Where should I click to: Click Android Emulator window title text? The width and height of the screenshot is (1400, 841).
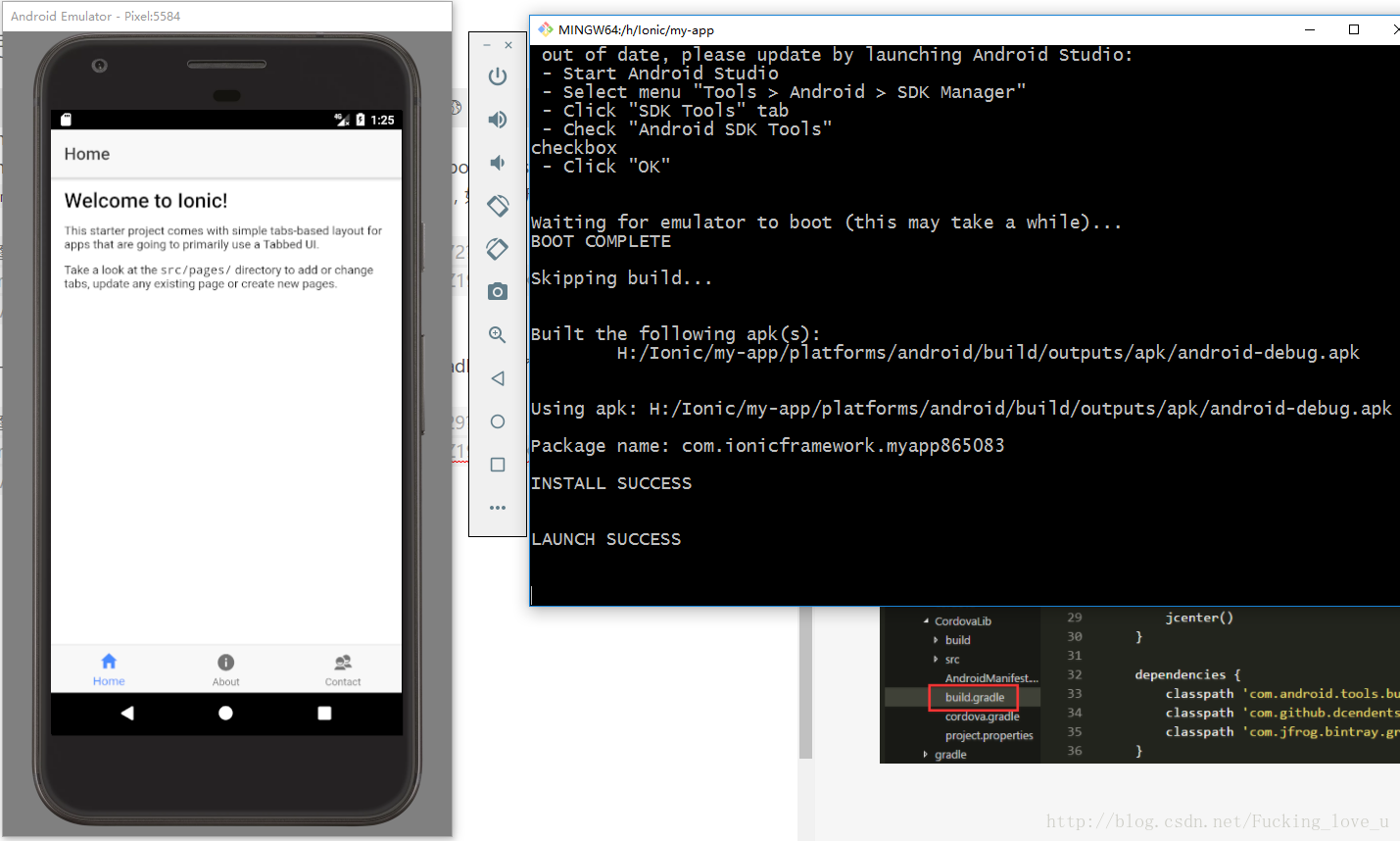click(95, 17)
